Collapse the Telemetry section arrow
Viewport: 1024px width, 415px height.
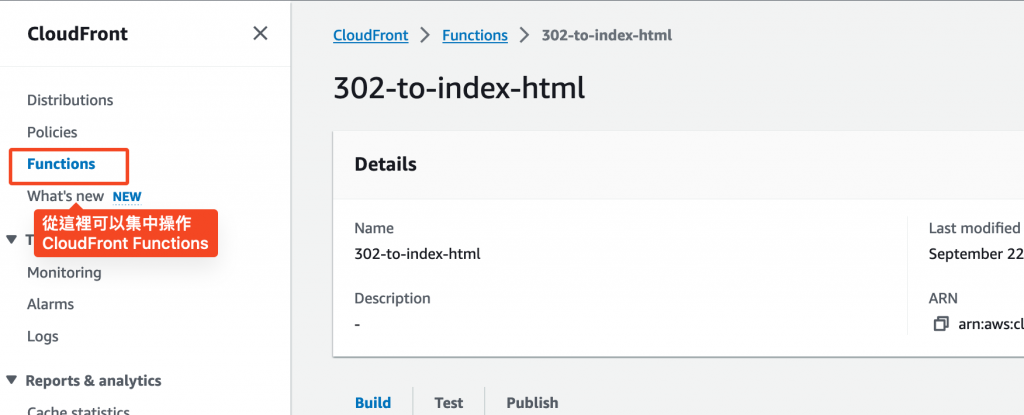point(11,239)
